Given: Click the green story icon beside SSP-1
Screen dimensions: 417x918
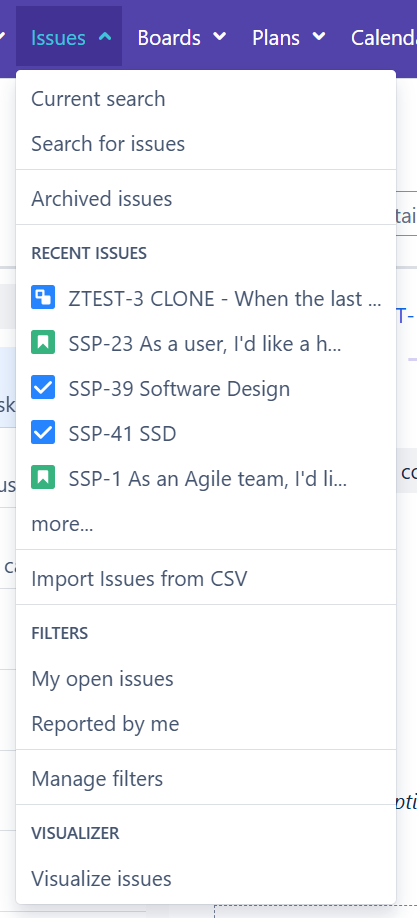Looking at the screenshot, I should point(43,478).
